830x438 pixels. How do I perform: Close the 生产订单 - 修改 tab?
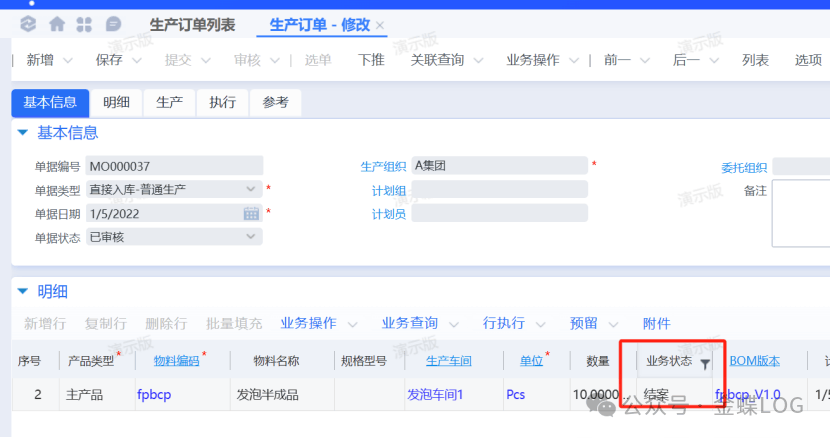(x=380, y=25)
